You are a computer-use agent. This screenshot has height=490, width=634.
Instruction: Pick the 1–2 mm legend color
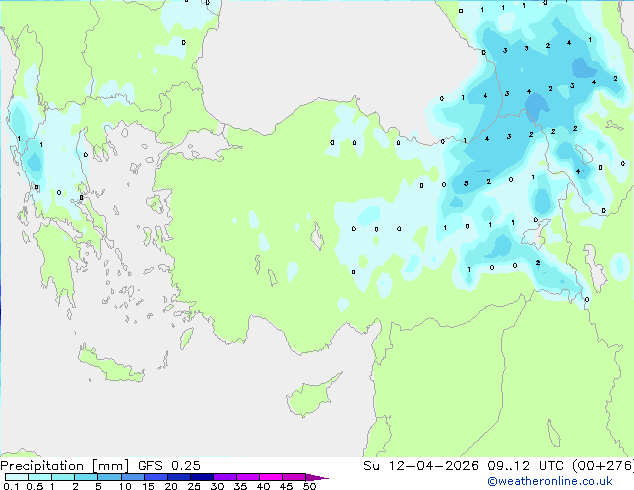pyautogui.click(x=63, y=477)
